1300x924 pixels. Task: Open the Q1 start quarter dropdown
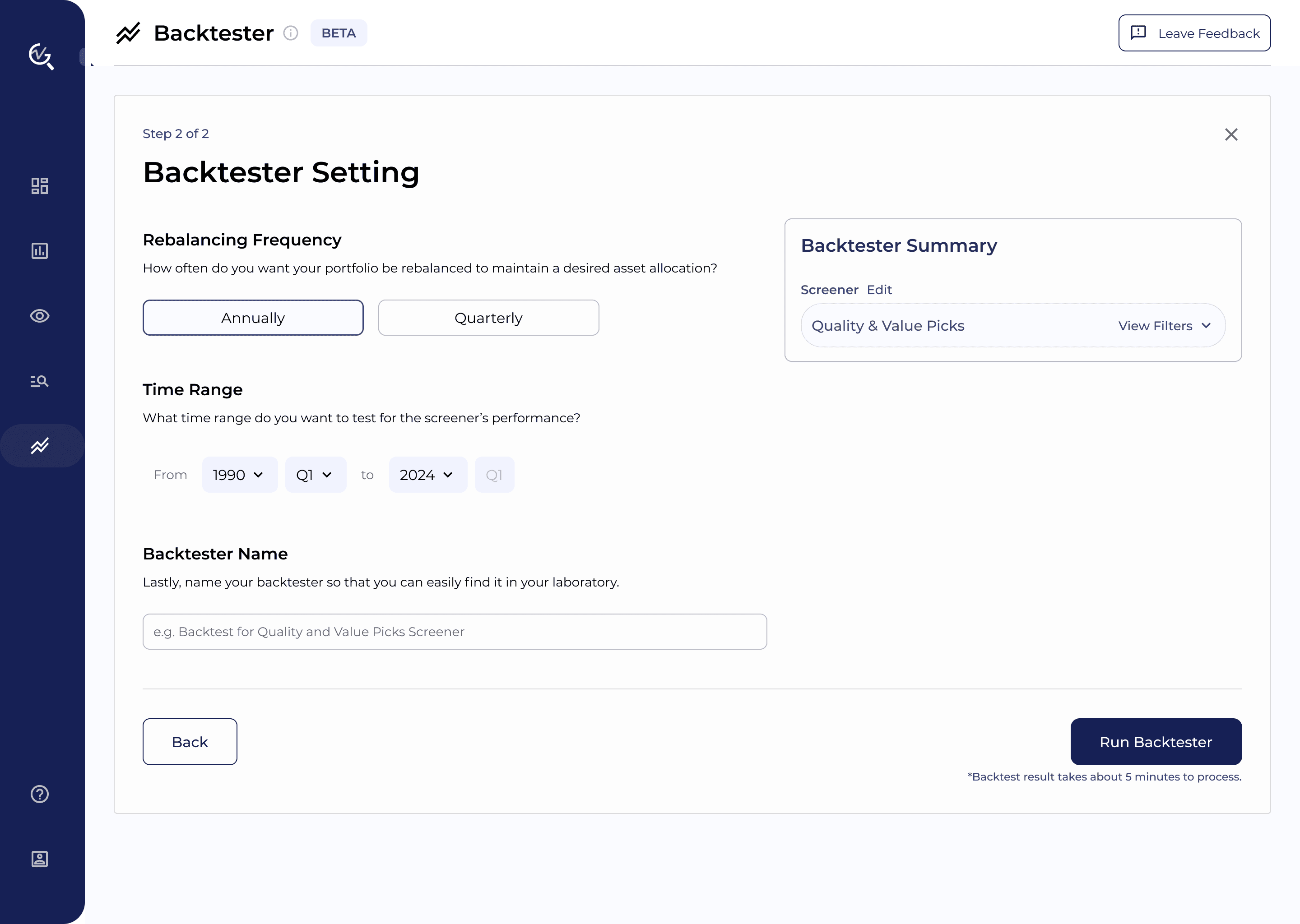[x=315, y=475]
